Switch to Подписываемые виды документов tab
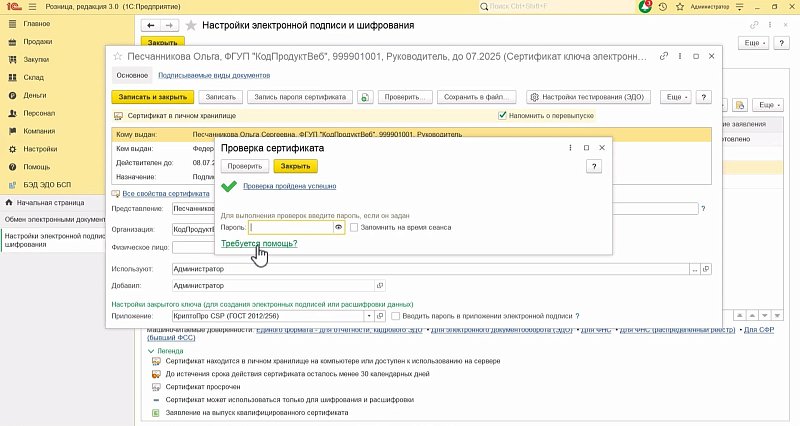Viewport: 800px width, 426px height. click(x=214, y=76)
